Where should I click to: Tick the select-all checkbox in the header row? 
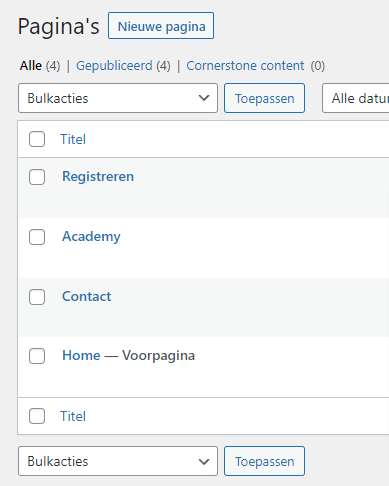[37, 139]
